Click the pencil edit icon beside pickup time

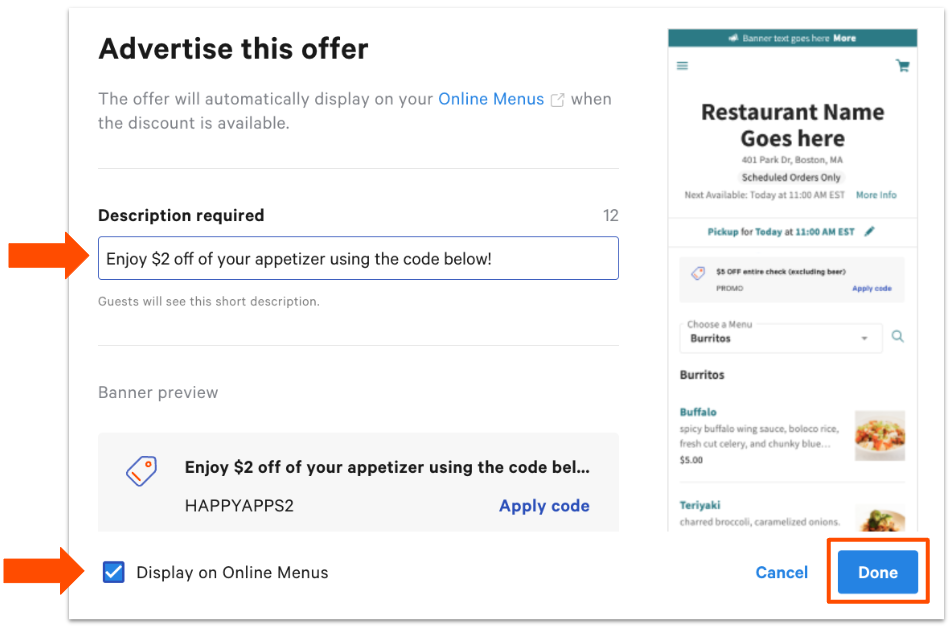(869, 231)
